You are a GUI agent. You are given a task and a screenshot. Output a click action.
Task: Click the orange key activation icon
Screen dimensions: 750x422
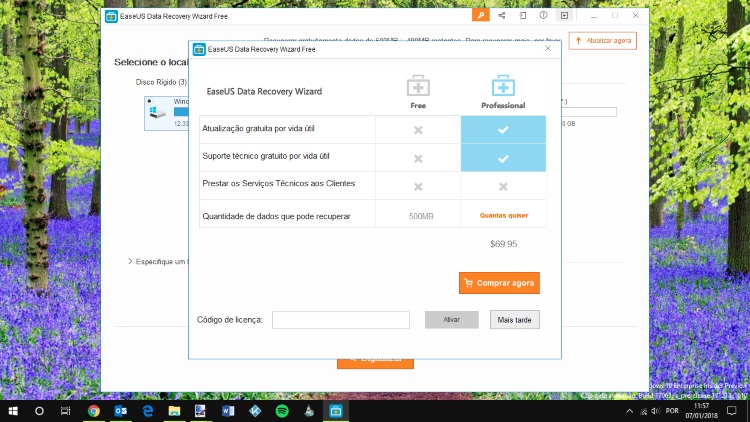point(481,16)
